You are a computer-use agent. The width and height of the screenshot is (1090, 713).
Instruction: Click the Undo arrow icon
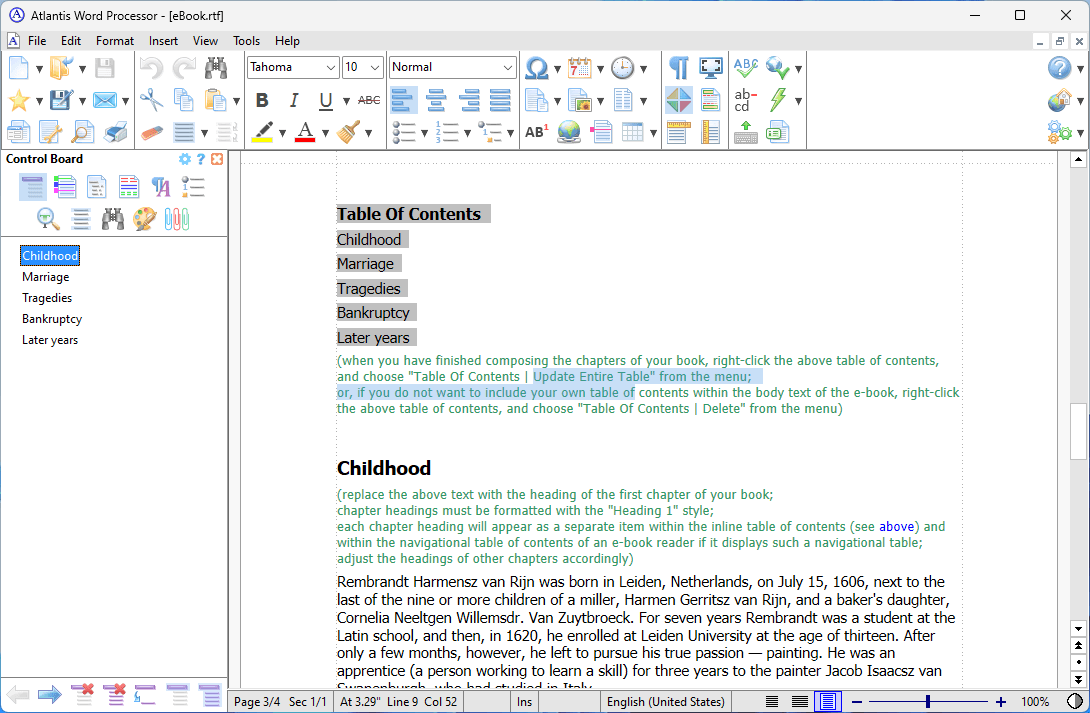click(x=151, y=67)
